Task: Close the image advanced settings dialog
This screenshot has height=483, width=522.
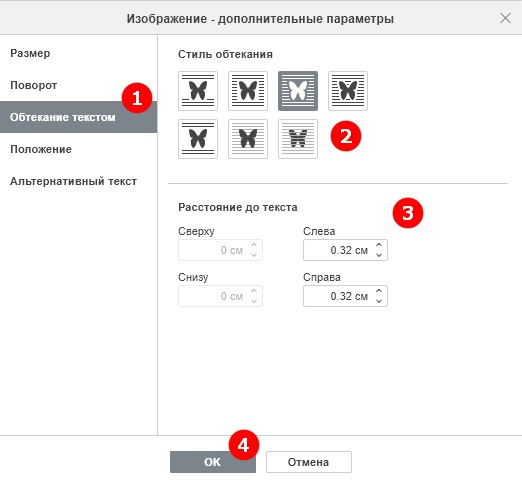Action: coord(505,18)
